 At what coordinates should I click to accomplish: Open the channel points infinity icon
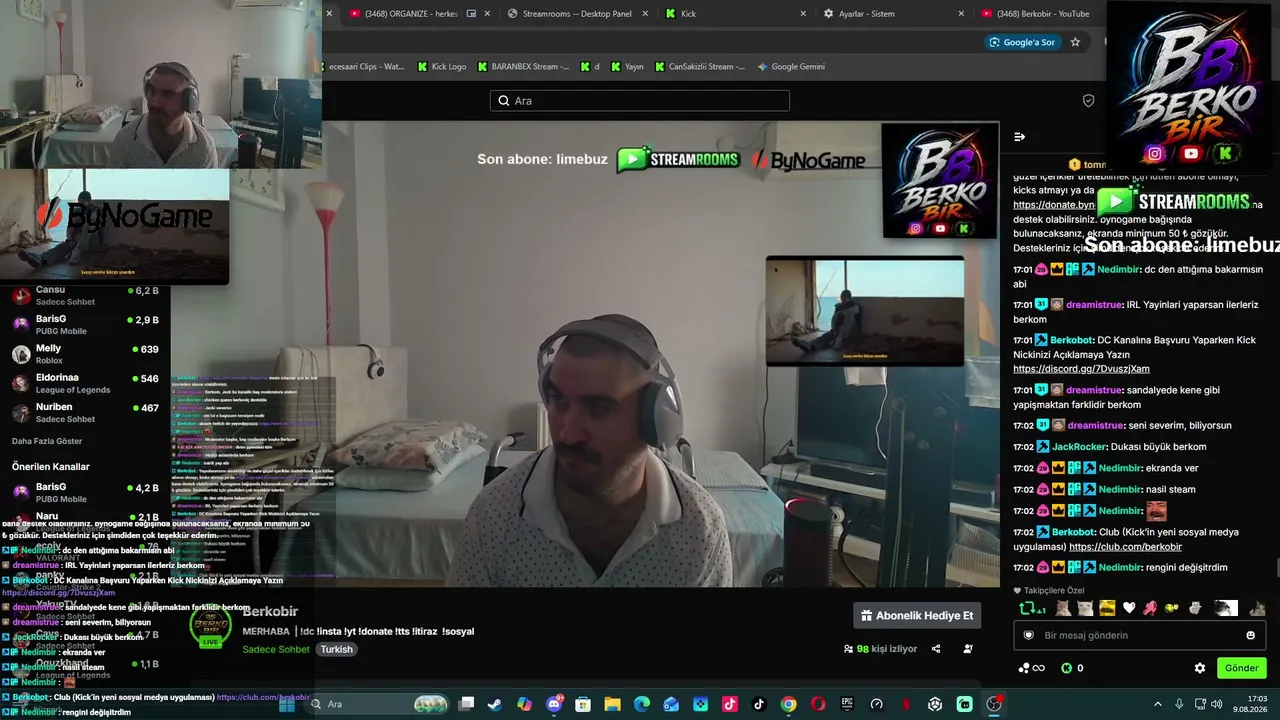[1031, 668]
